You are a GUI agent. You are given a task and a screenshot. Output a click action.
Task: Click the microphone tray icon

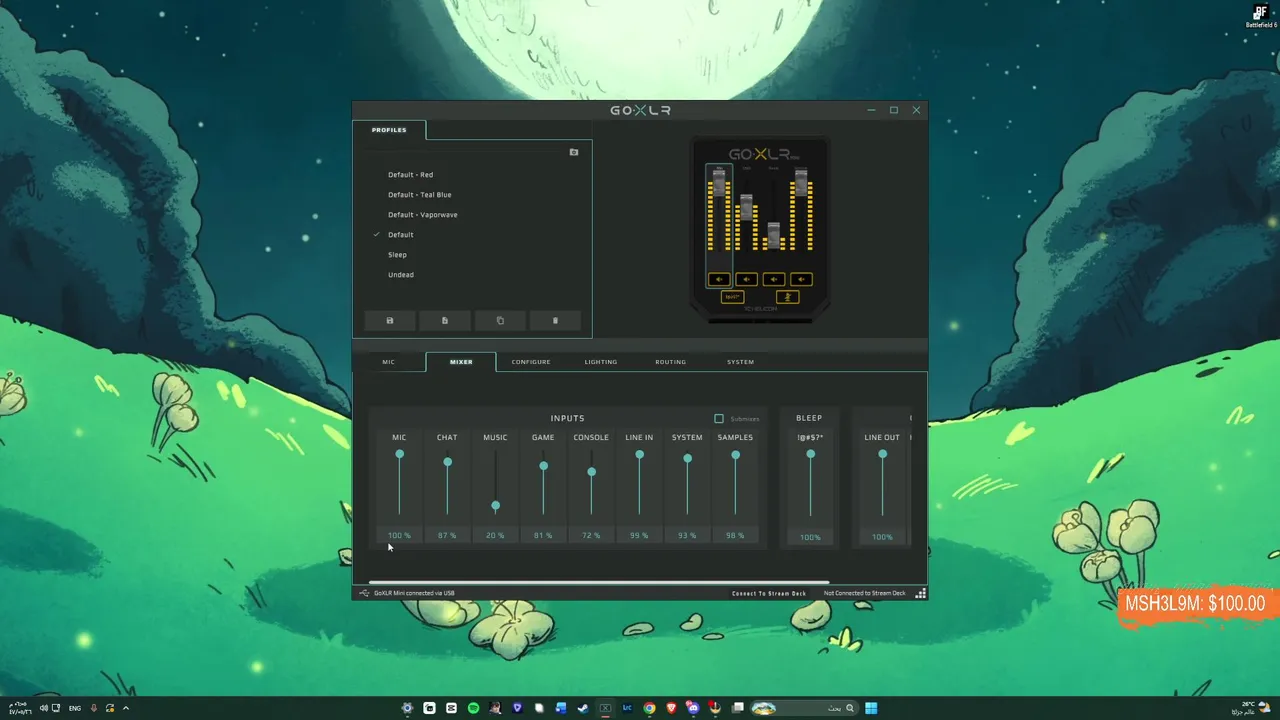pyautogui.click(x=94, y=708)
